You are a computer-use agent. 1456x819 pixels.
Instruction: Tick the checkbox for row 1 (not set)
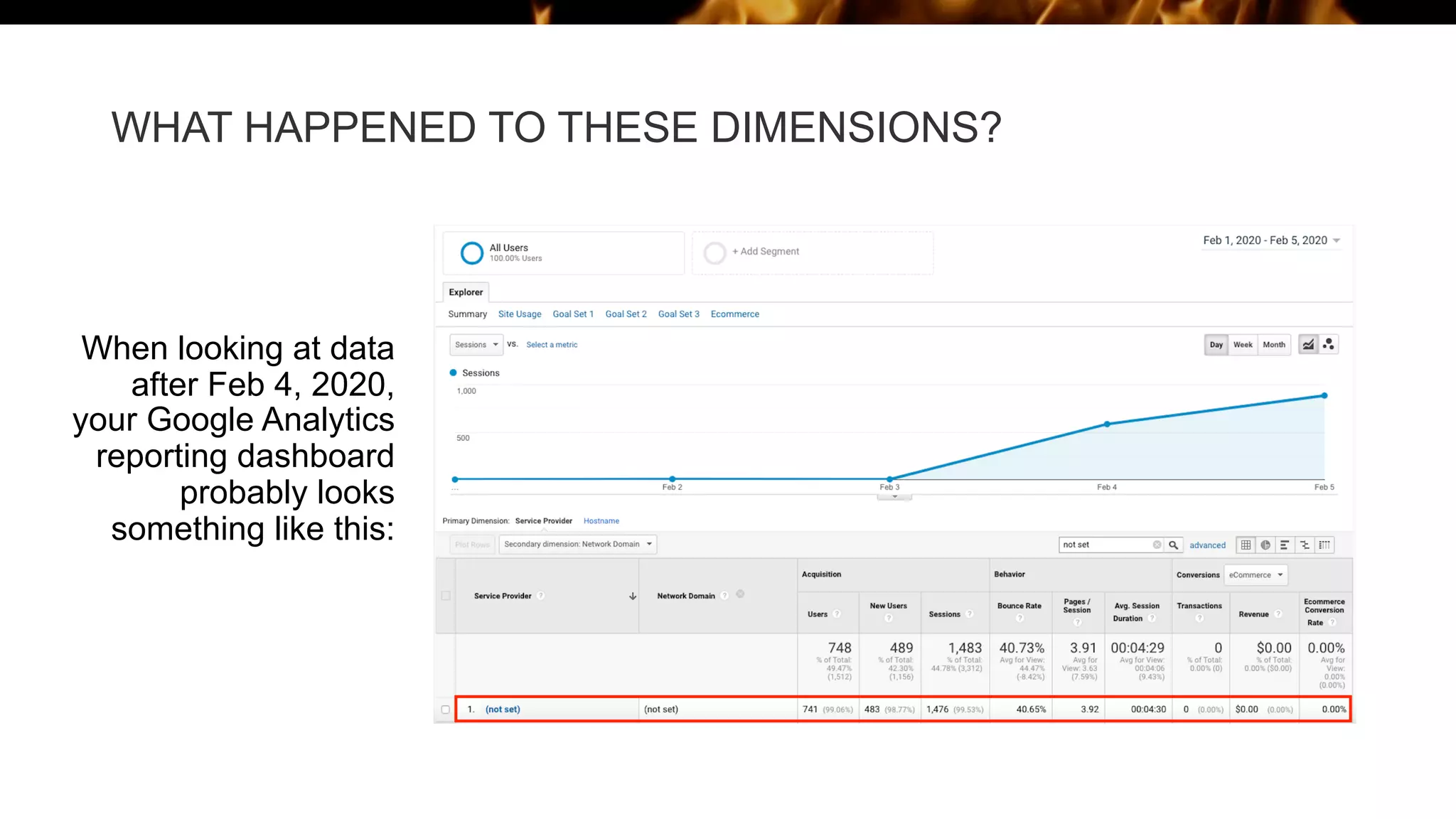446,710
